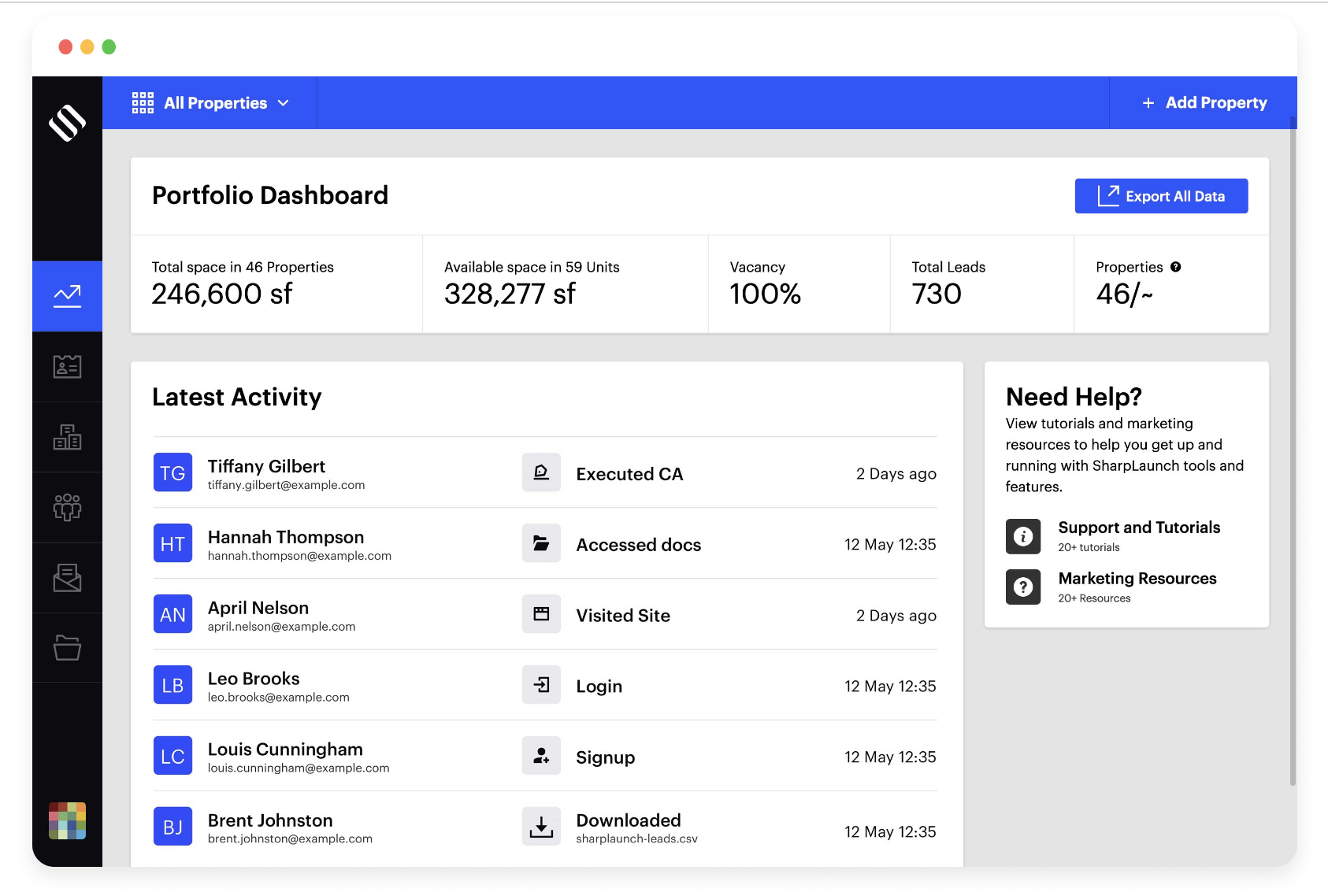Click Export All Data button
The height and width of the screenshot is (896, 1328).
1161,196
